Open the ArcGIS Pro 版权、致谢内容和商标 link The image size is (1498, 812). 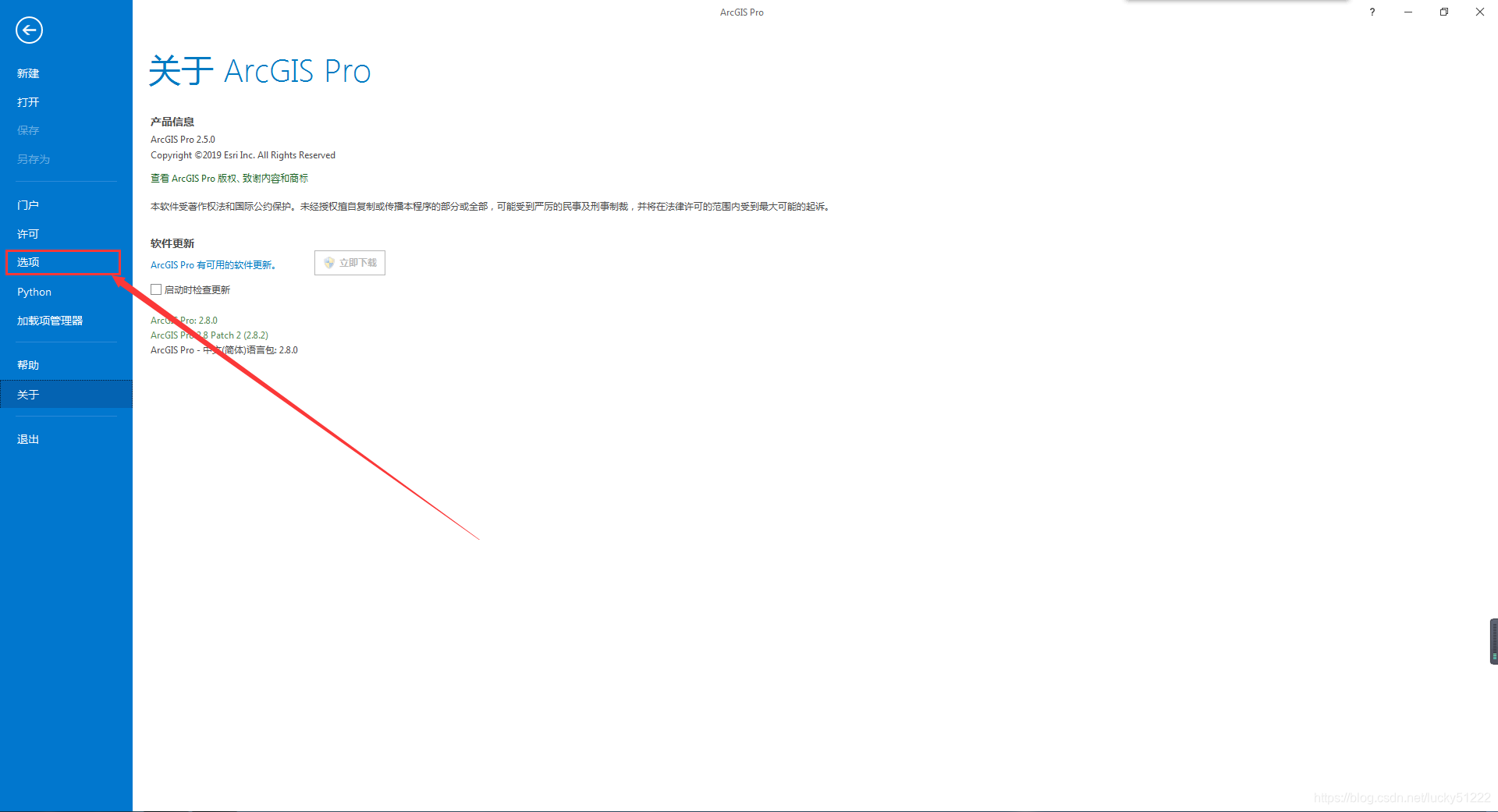point(229,179)
